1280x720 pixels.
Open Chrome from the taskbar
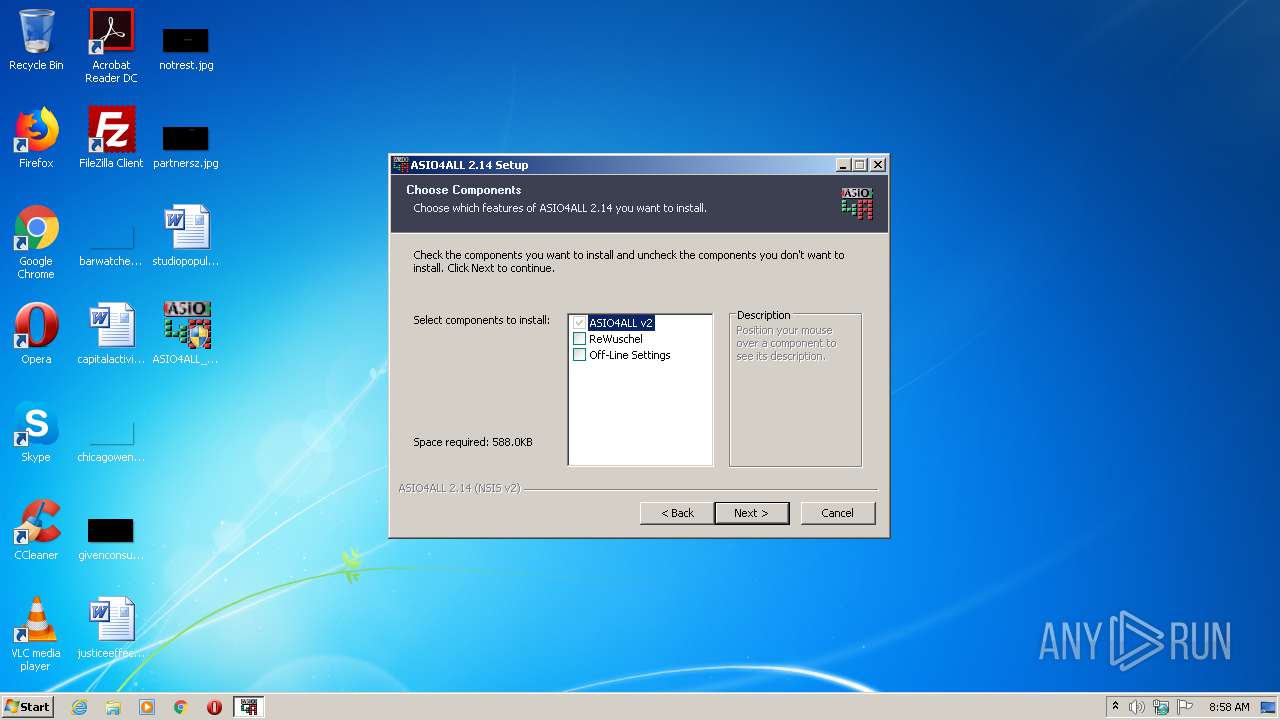181,707
